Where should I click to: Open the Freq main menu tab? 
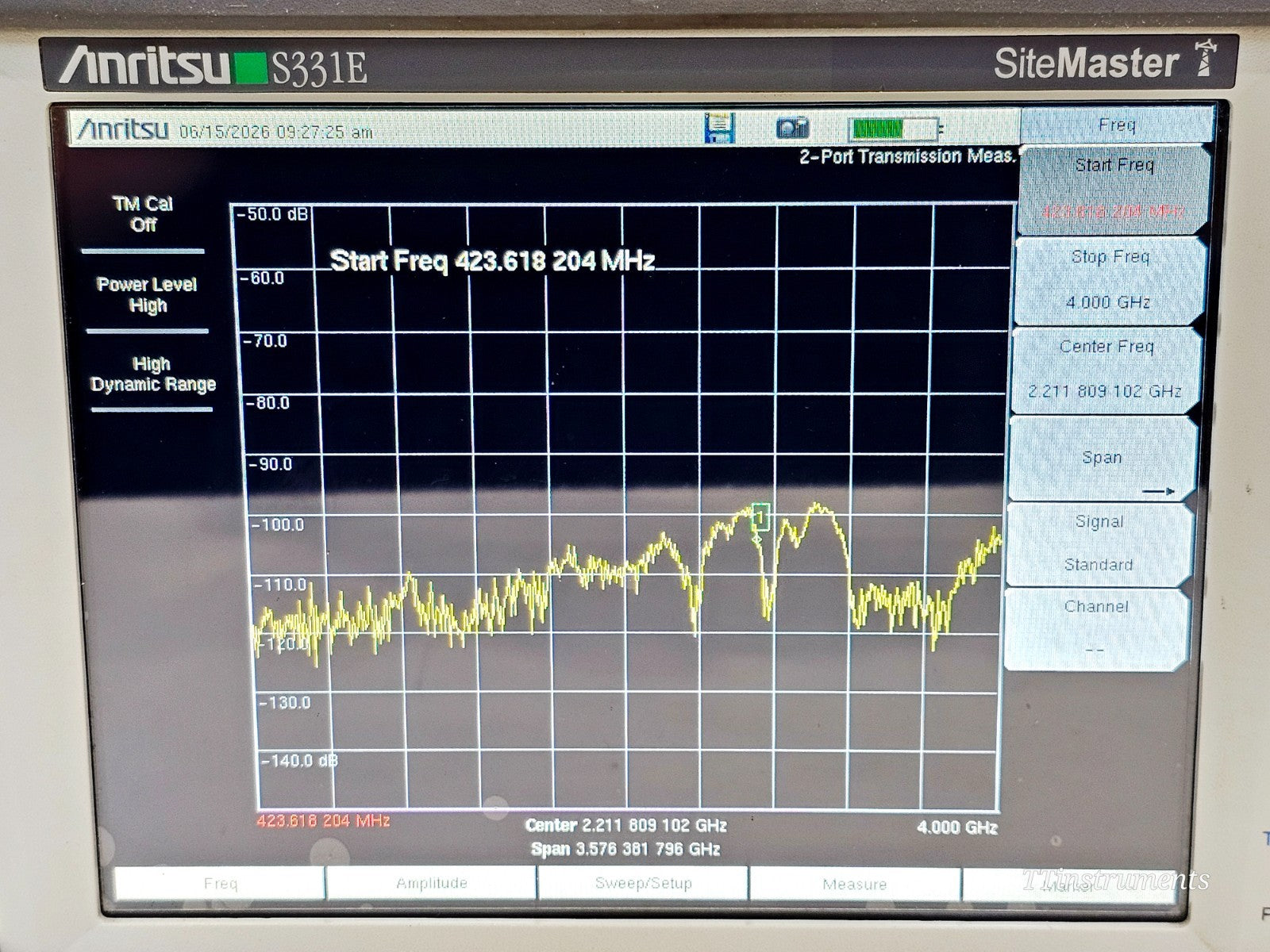point(220,883)
